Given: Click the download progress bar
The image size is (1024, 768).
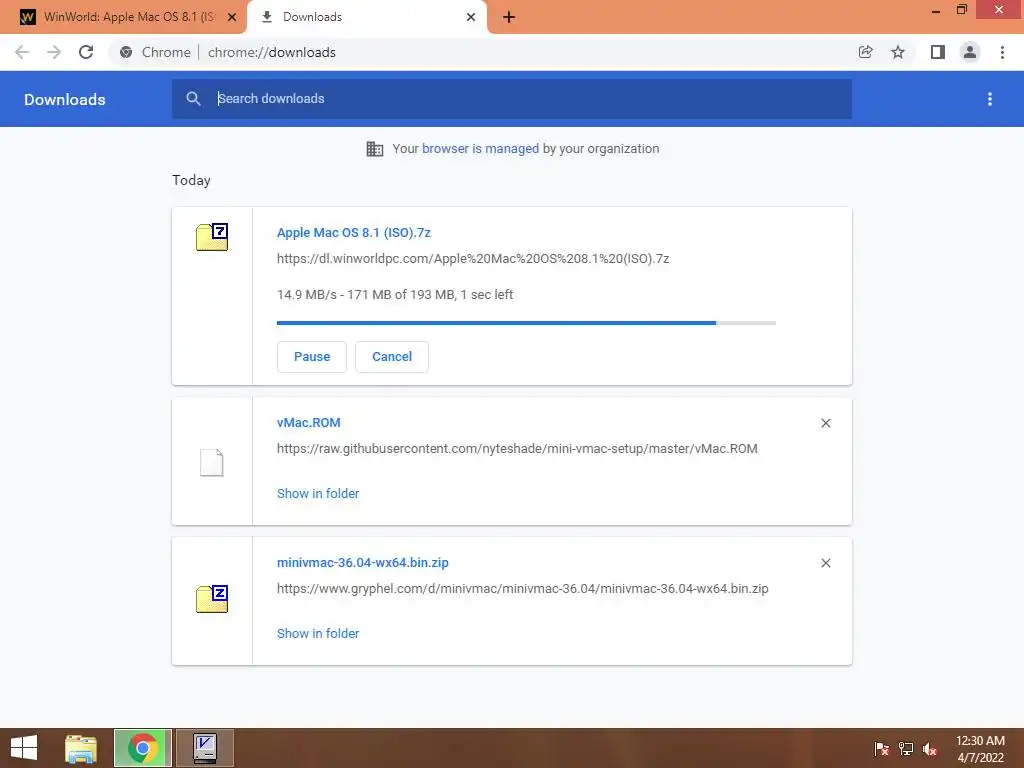Looking at the screenshot, I should pyautogui.click(x=526, y=323).
